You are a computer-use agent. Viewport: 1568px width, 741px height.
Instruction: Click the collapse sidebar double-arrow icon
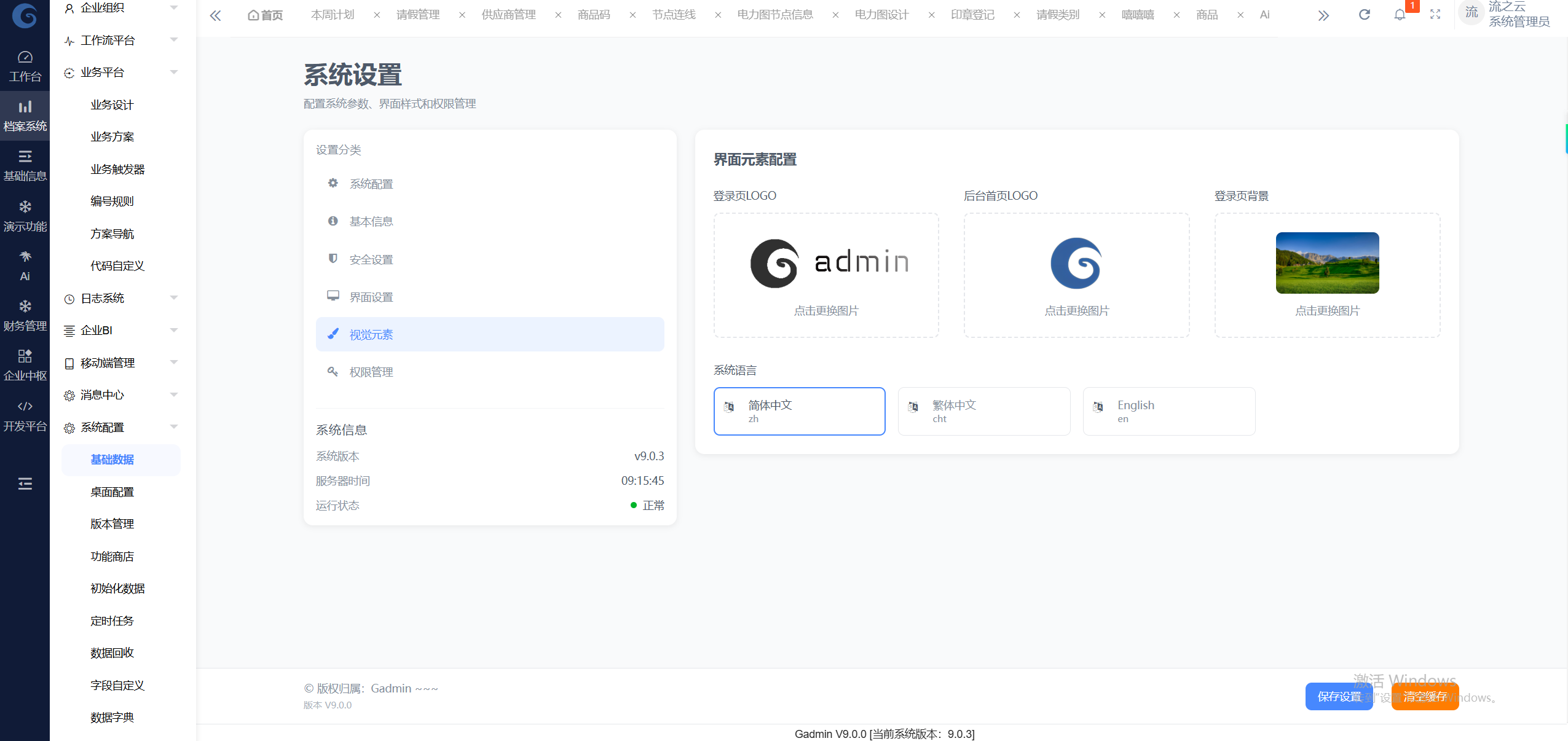click(x=215, y=15)
